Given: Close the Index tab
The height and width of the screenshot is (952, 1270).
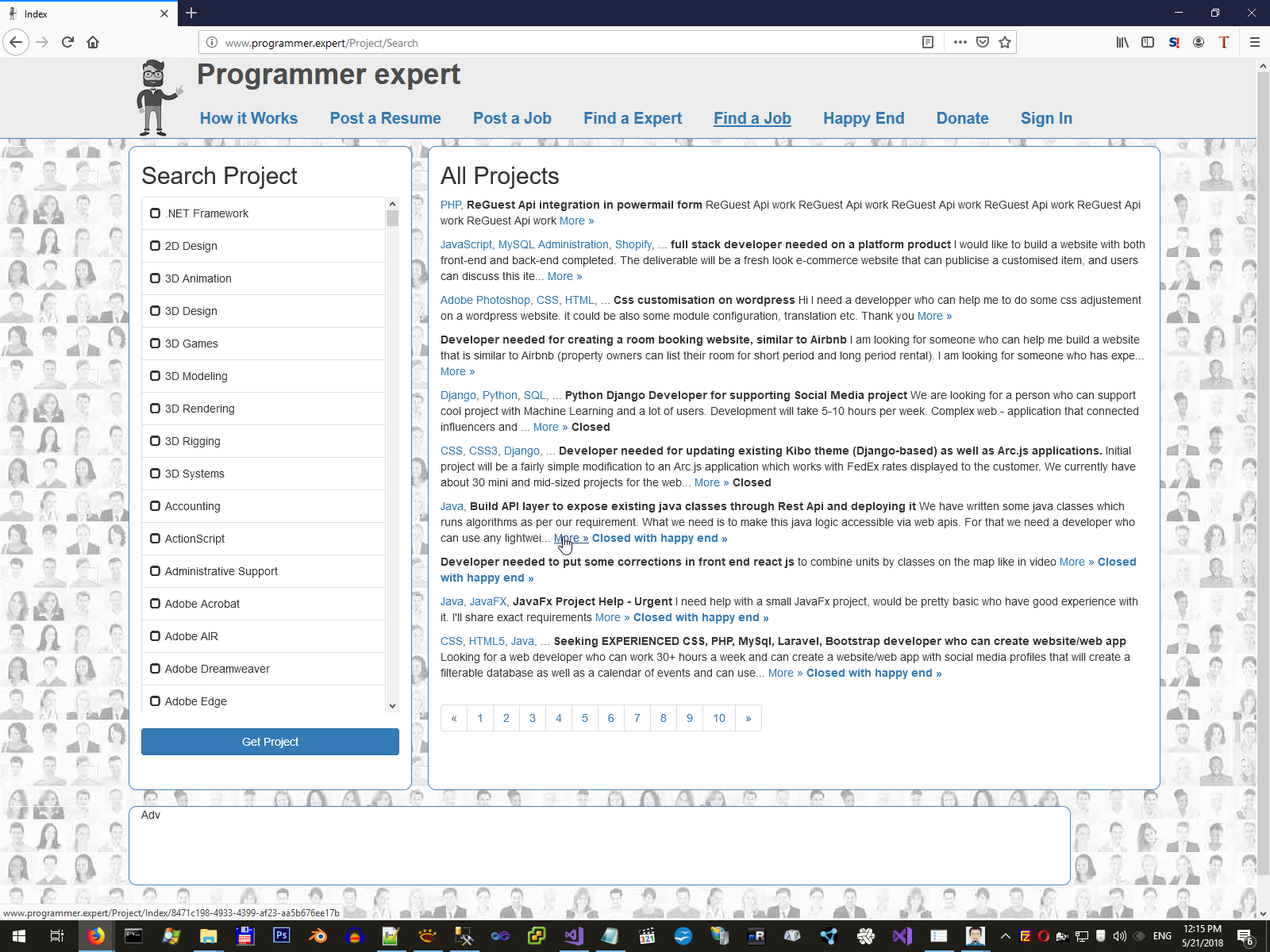Looking at the screenshot, I should 164,13.
